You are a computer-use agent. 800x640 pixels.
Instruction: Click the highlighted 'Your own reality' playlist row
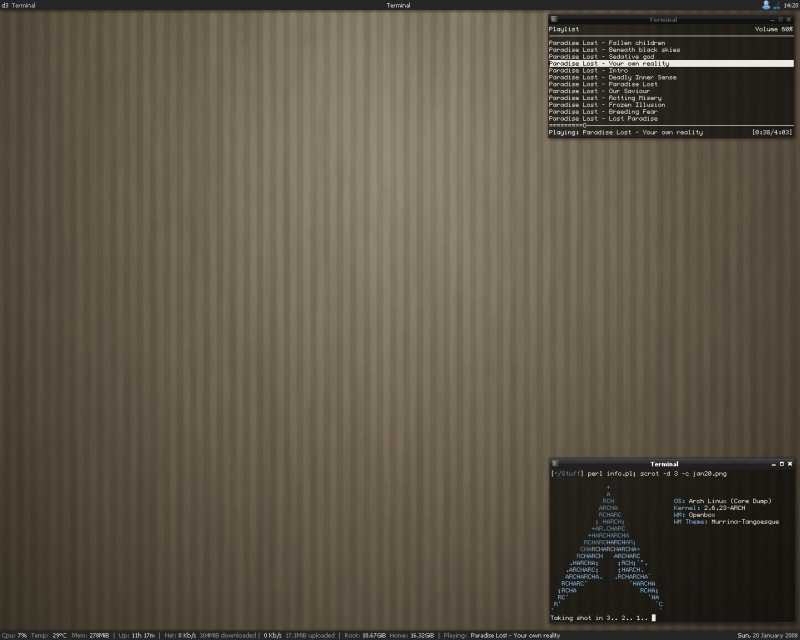coord(671,64)
